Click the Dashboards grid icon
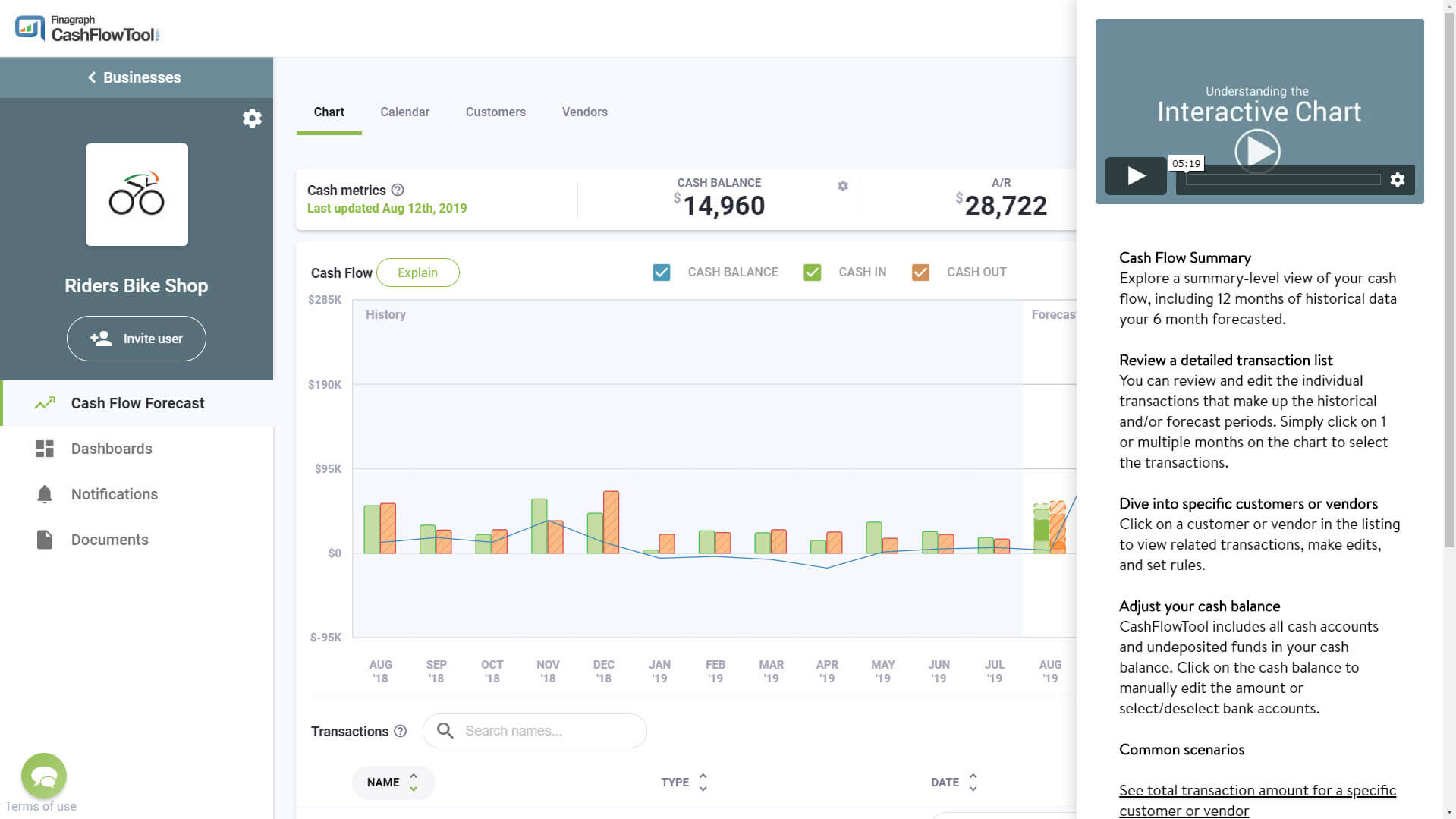This screenshot has height=819, width=1456. 45,449
